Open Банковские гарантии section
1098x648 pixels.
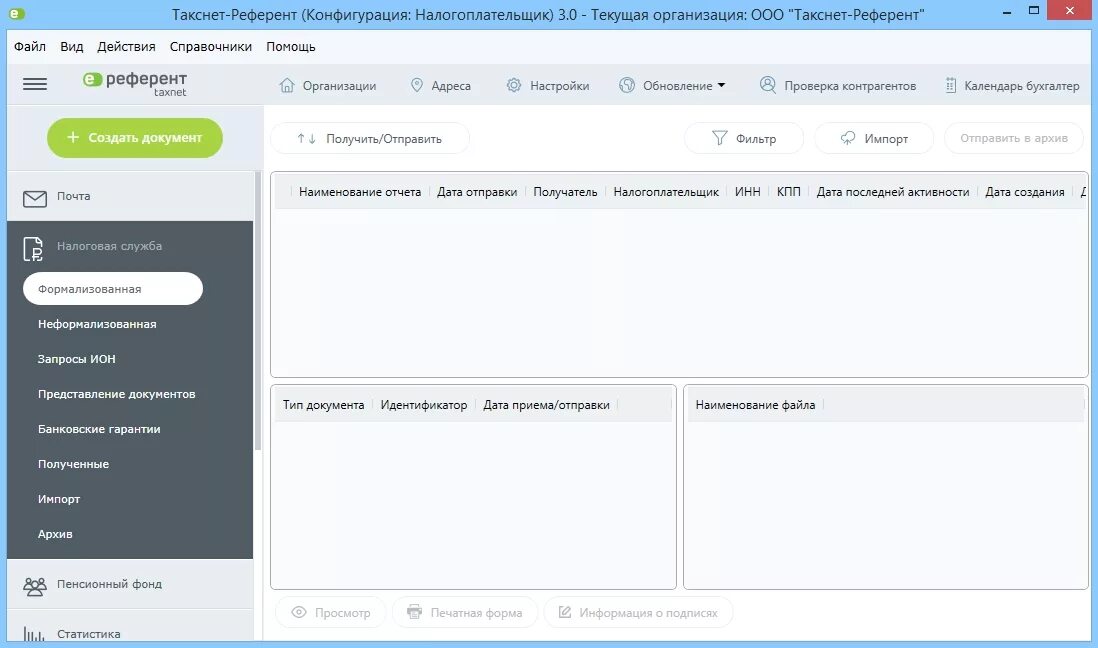click(x=99, y=429)
